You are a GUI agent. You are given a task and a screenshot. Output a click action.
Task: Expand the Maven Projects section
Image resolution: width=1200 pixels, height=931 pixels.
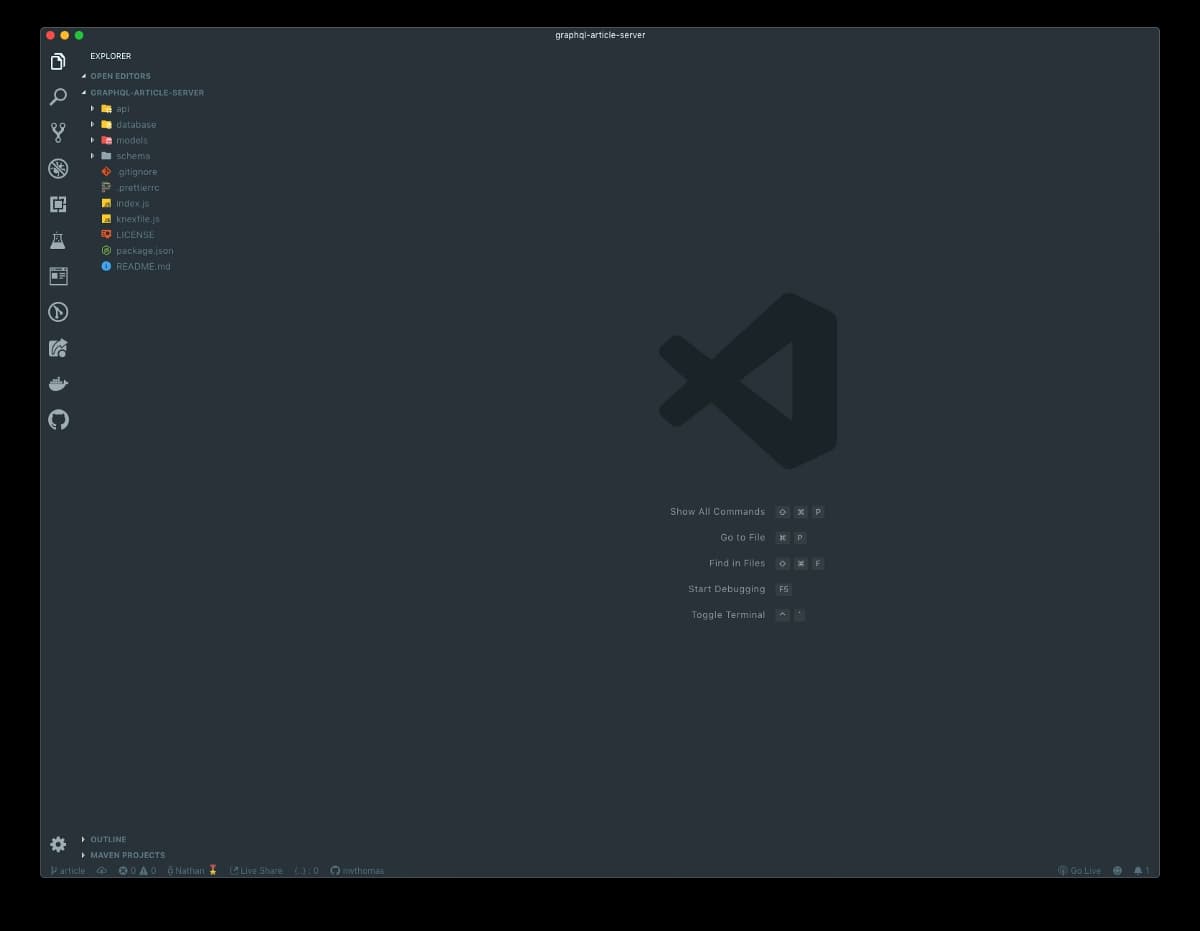[x=127, y=855]
